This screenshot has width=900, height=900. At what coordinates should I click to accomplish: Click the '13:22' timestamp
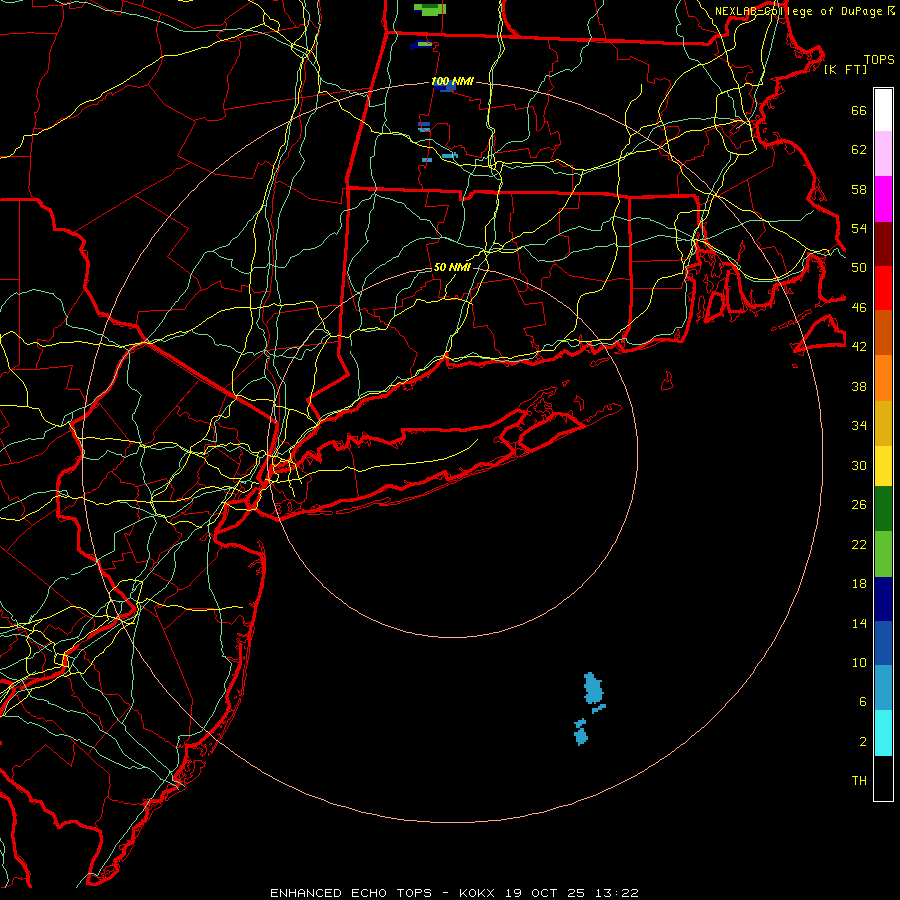[616, 893]
